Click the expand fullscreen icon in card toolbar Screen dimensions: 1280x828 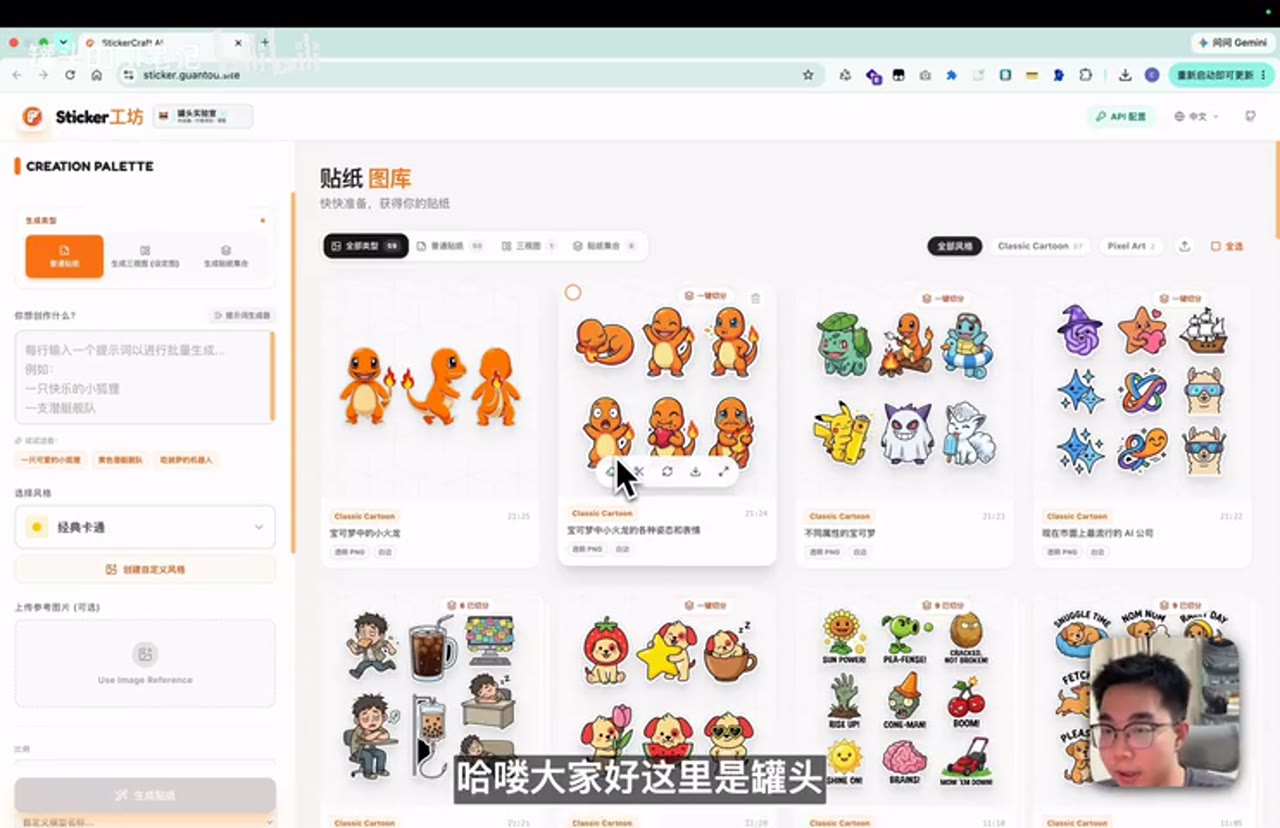click(723, 471)
